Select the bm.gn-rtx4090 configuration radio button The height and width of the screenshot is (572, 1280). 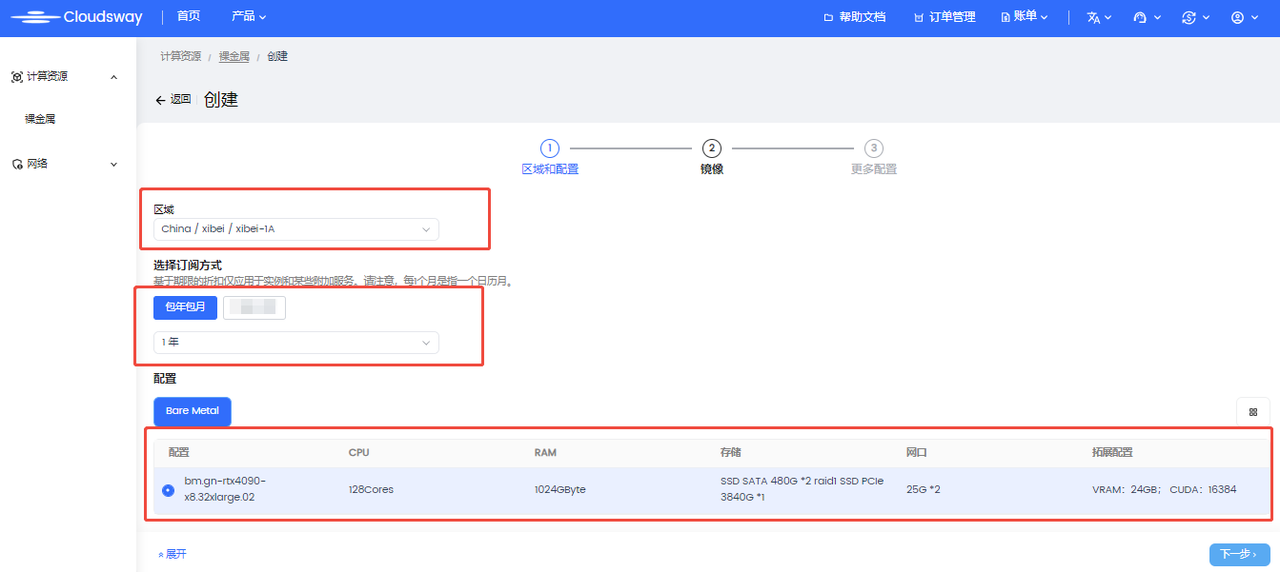(168, 490)
